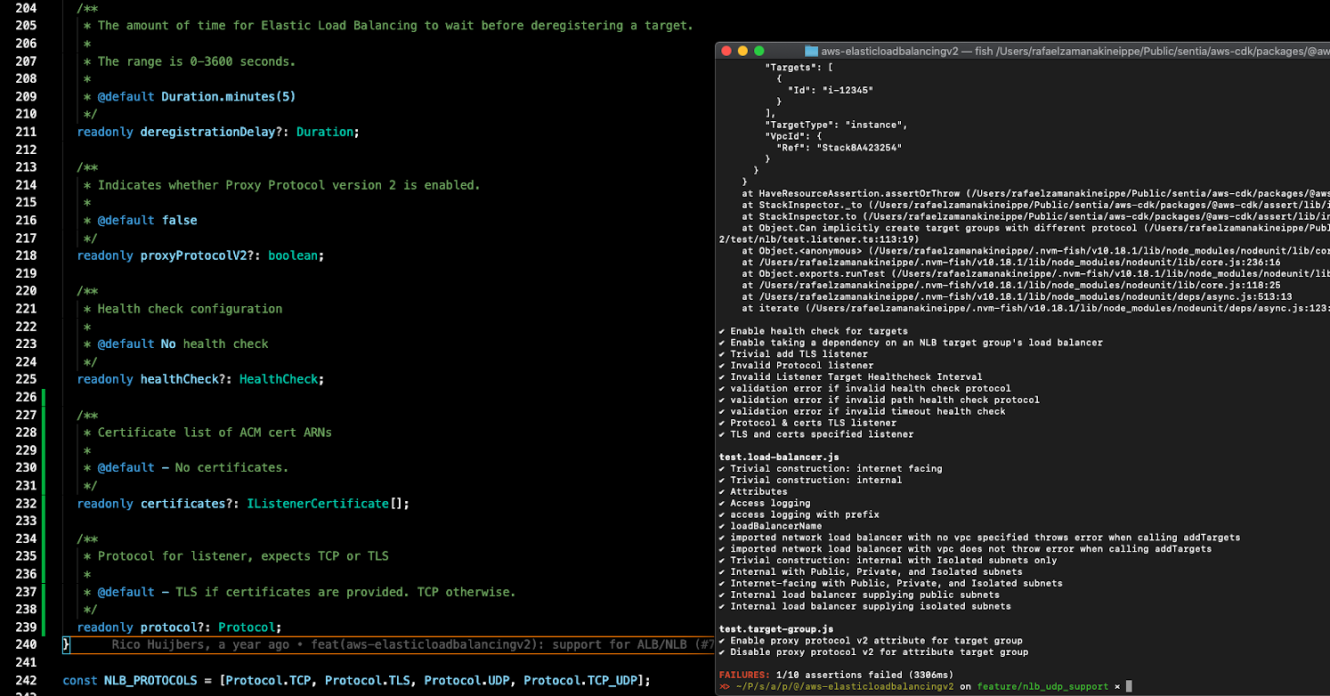Click the folder proxy icon in terminal title
The width and height of the screenshot is (1330, 696).
tap(811, 51)
